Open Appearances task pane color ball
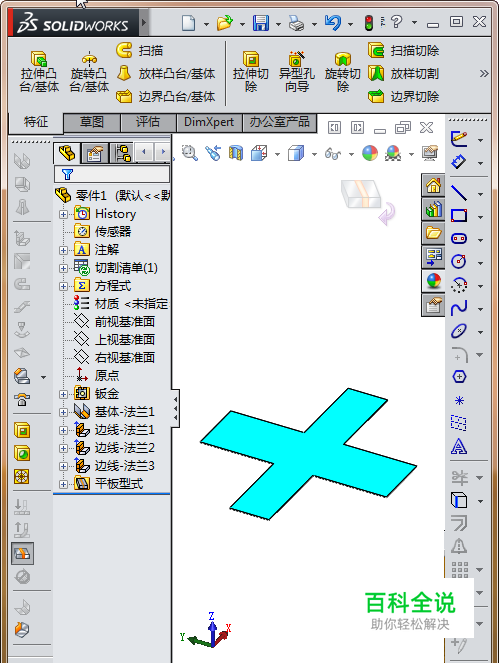The width and height of the screenshot is (499, 663). [x=433, y=281]
